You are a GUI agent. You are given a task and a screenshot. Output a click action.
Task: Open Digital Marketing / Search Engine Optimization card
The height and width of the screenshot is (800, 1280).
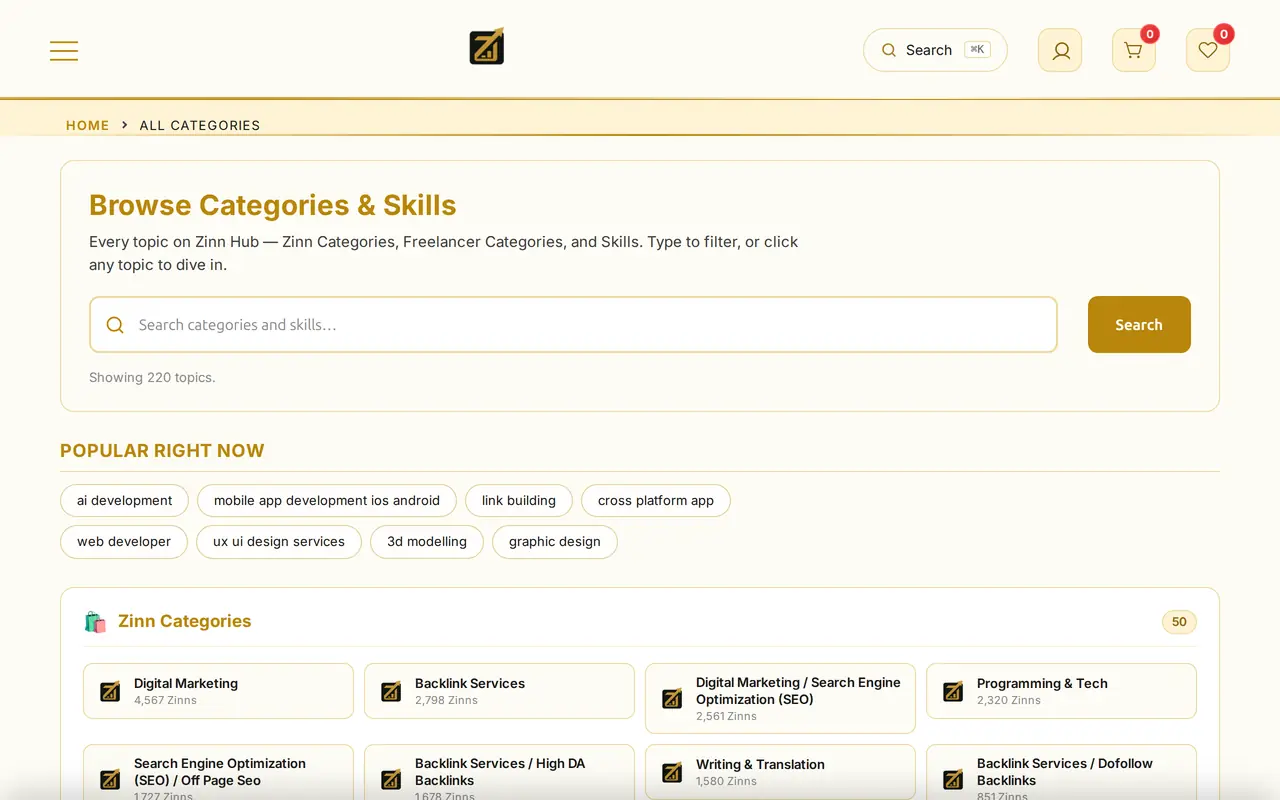[780, 699]
